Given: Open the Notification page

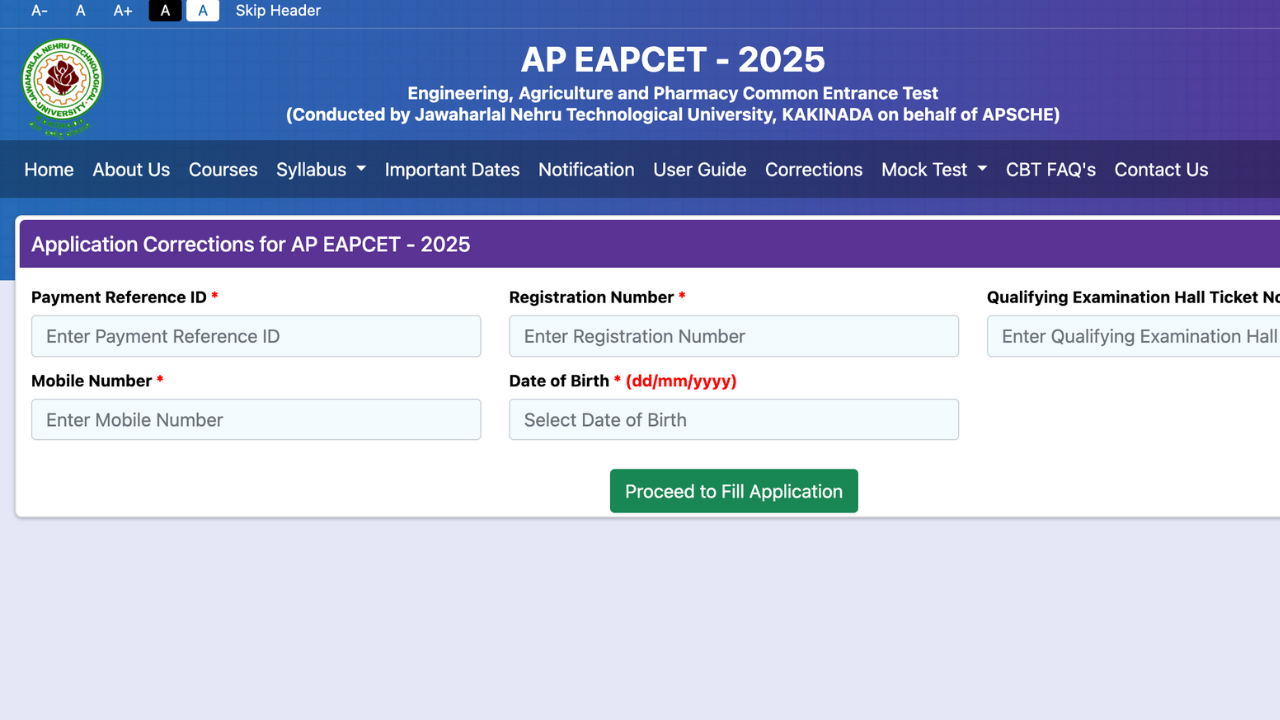Looking at the screenshot, I should click(586, 170).
